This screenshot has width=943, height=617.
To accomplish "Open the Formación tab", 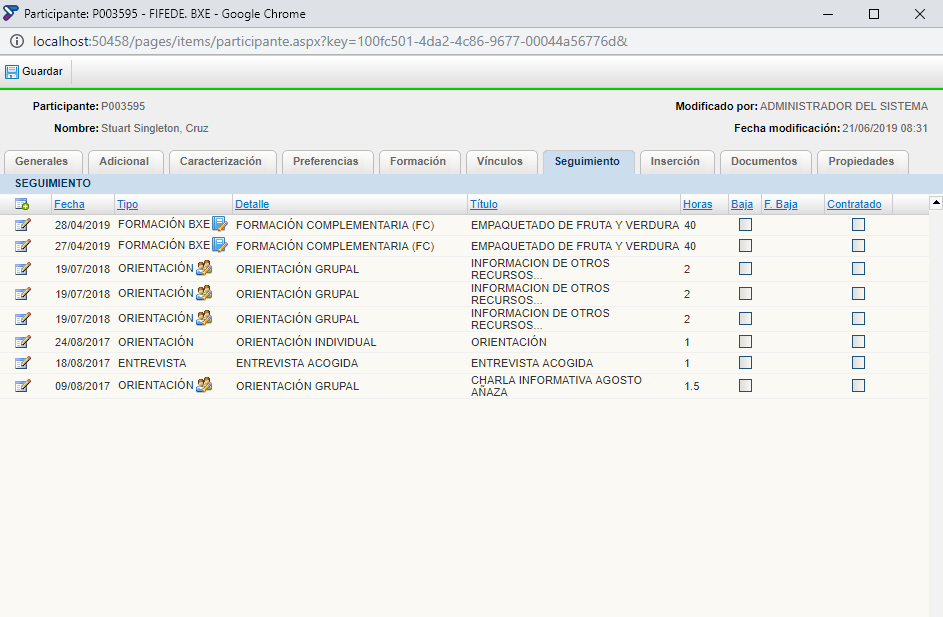I will (x=419, y=162).
